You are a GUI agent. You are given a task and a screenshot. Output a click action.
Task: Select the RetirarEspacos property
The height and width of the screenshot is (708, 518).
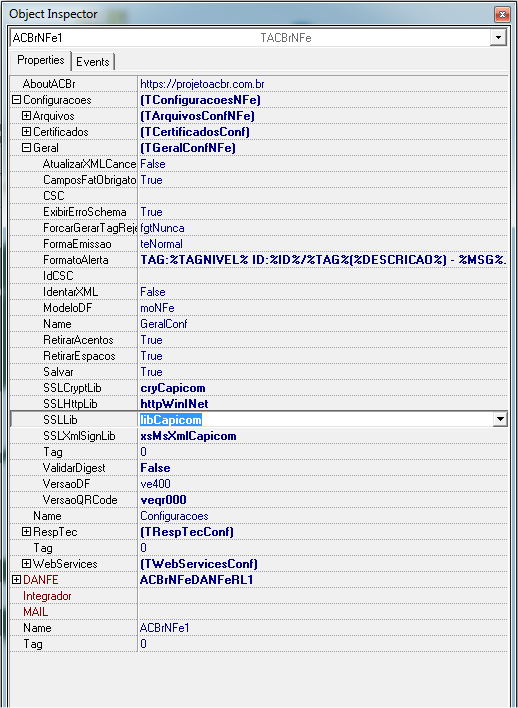79,356
